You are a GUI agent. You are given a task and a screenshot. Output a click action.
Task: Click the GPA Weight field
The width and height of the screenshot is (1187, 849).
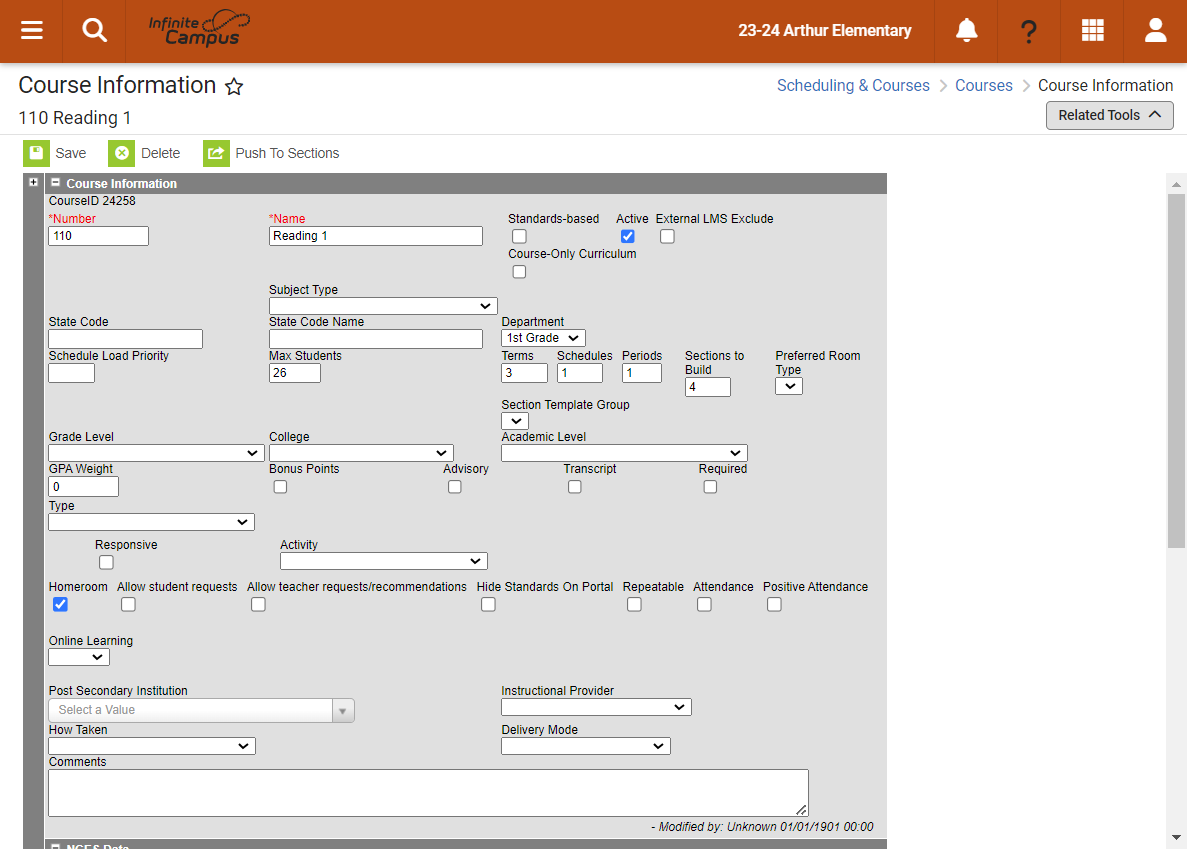83,487
